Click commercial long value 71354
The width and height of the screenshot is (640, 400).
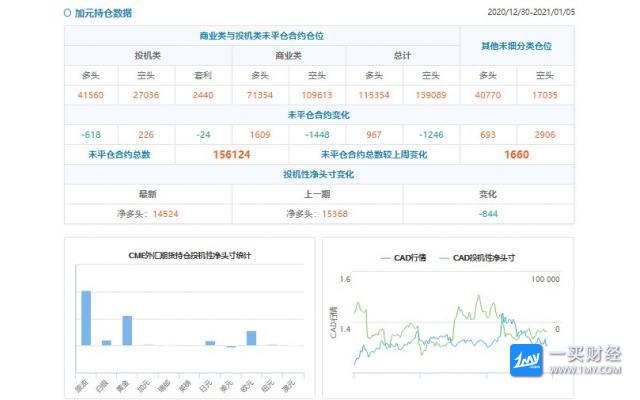click(x=260, y=95)
